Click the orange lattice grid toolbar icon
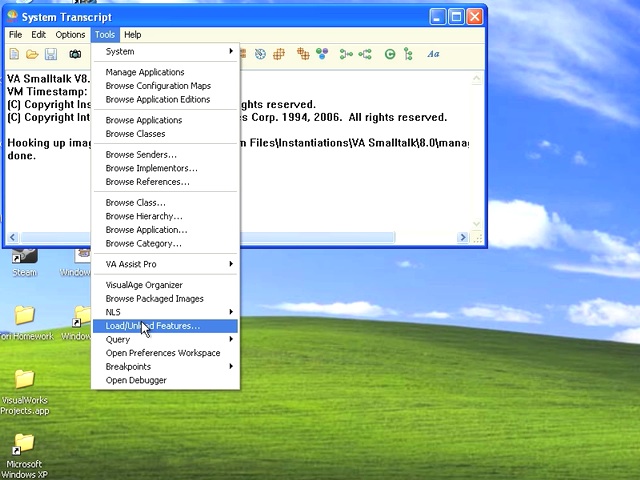This screenshot has height=480, width=640. tap(279, 54)
